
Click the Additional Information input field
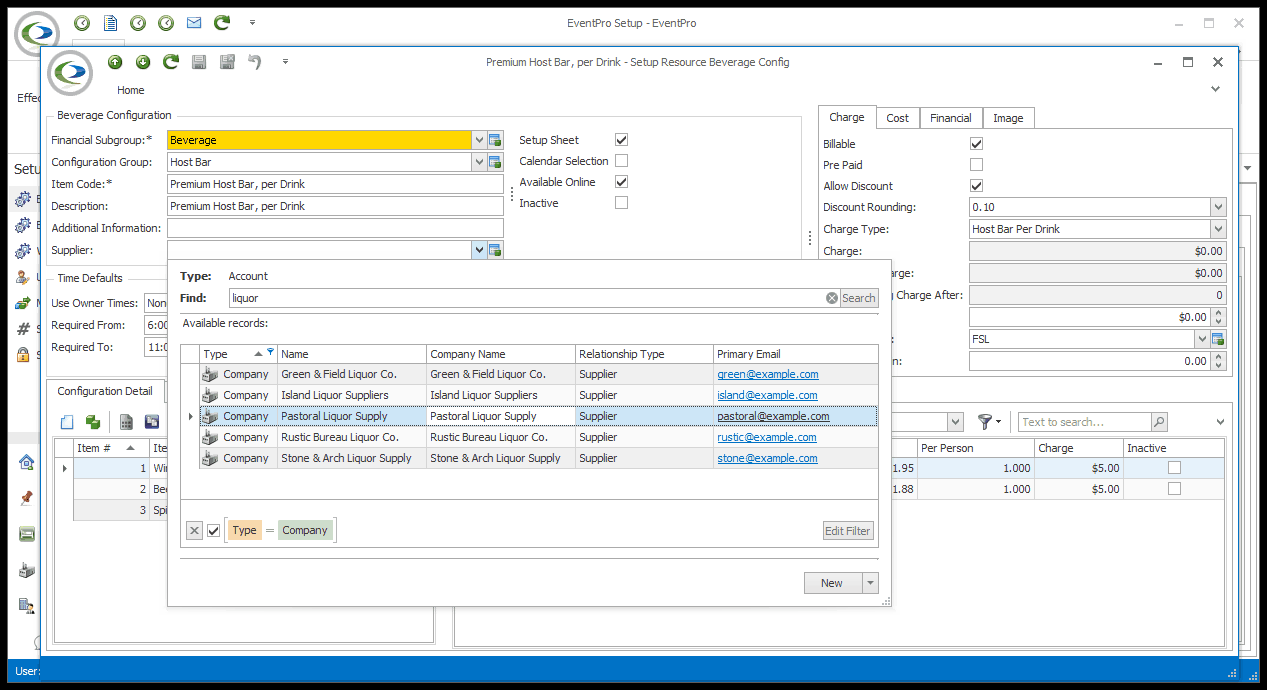point(335,228)
